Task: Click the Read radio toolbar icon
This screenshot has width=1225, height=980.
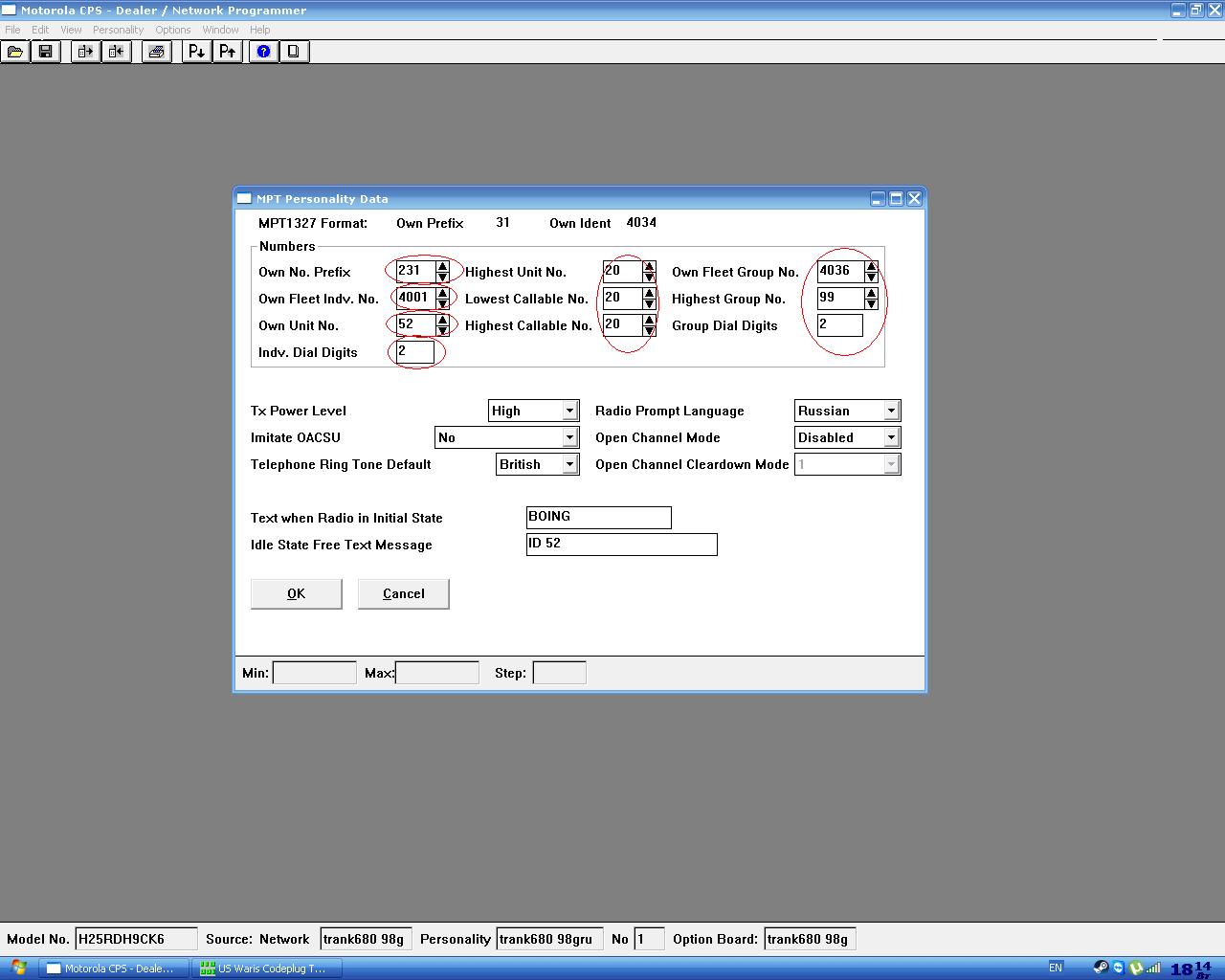Action: coord(86,52)
